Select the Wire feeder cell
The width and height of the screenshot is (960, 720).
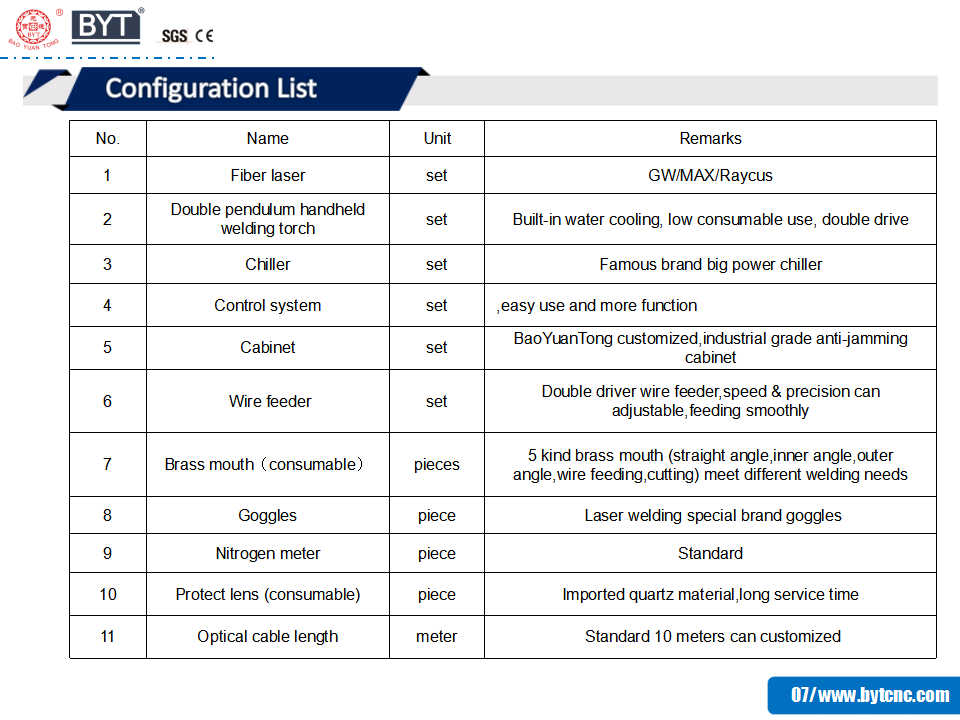(x=269, y=402)
